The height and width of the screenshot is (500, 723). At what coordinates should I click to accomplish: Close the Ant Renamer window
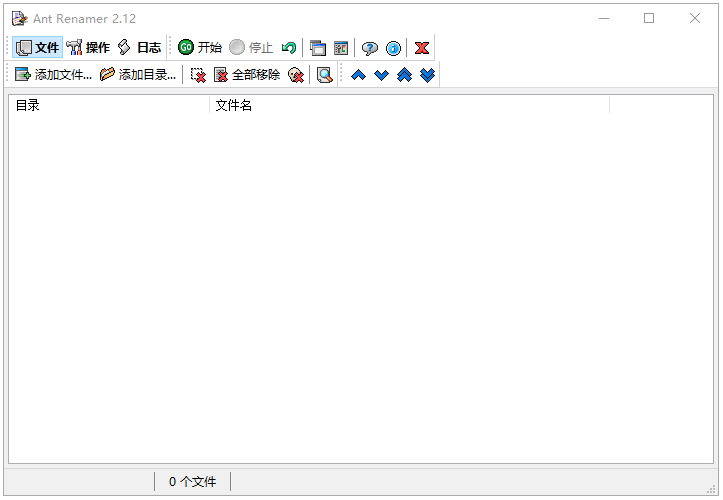pyautogui.click(x=695, y=18)
